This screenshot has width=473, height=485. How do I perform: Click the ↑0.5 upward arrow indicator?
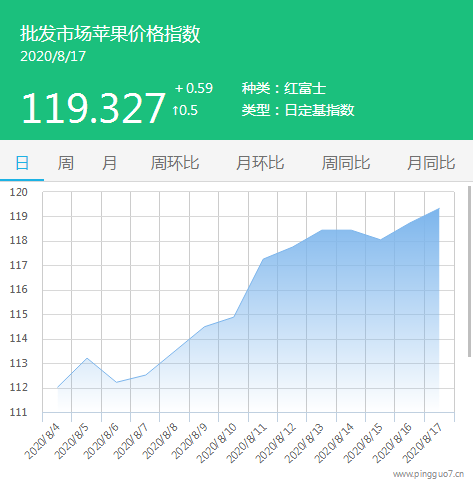[x=185, y=110]
